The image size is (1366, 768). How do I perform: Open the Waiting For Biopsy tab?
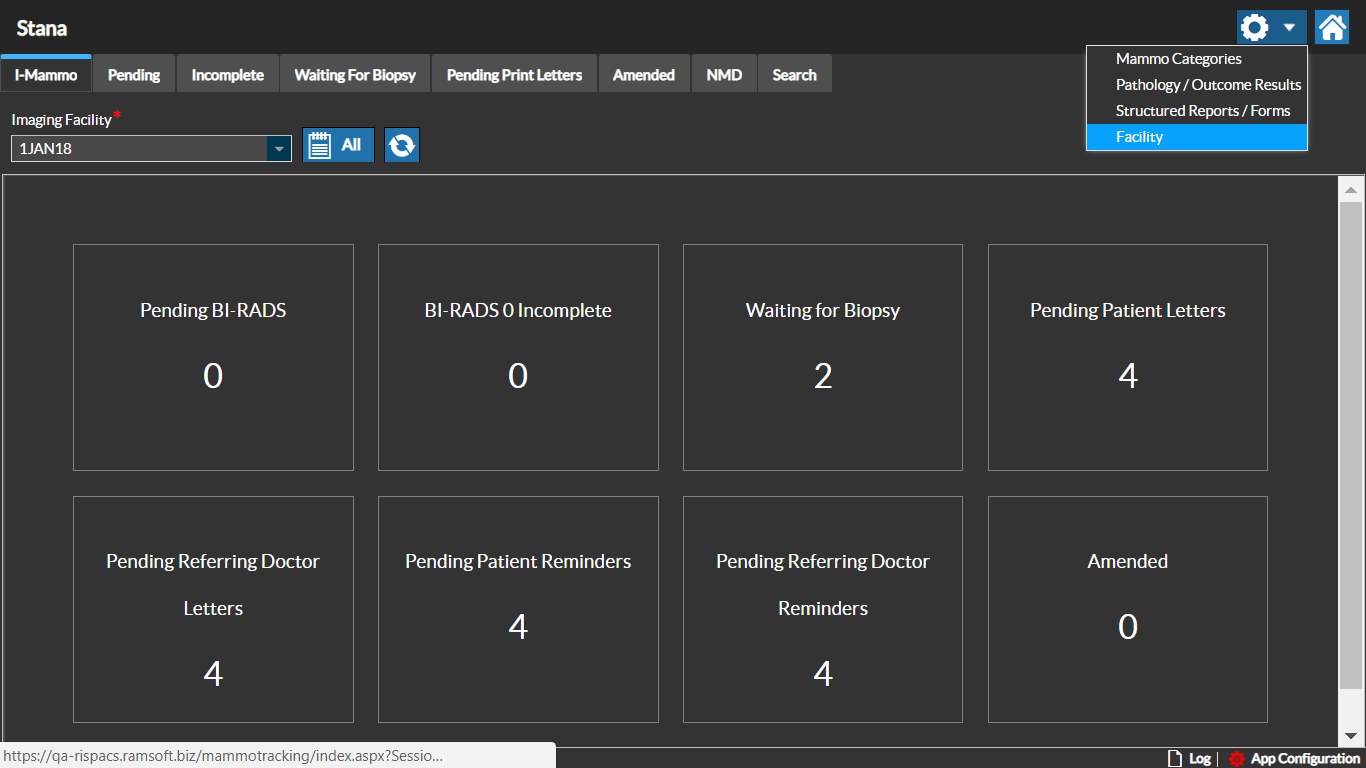(355, 75)
